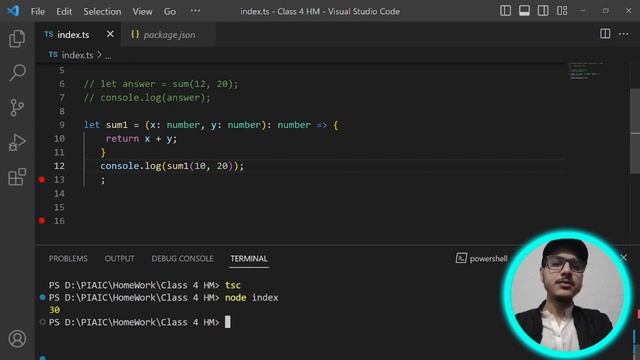Toggle the secondary side bar layout icon

pyautogui.click(x=543, y=11)
